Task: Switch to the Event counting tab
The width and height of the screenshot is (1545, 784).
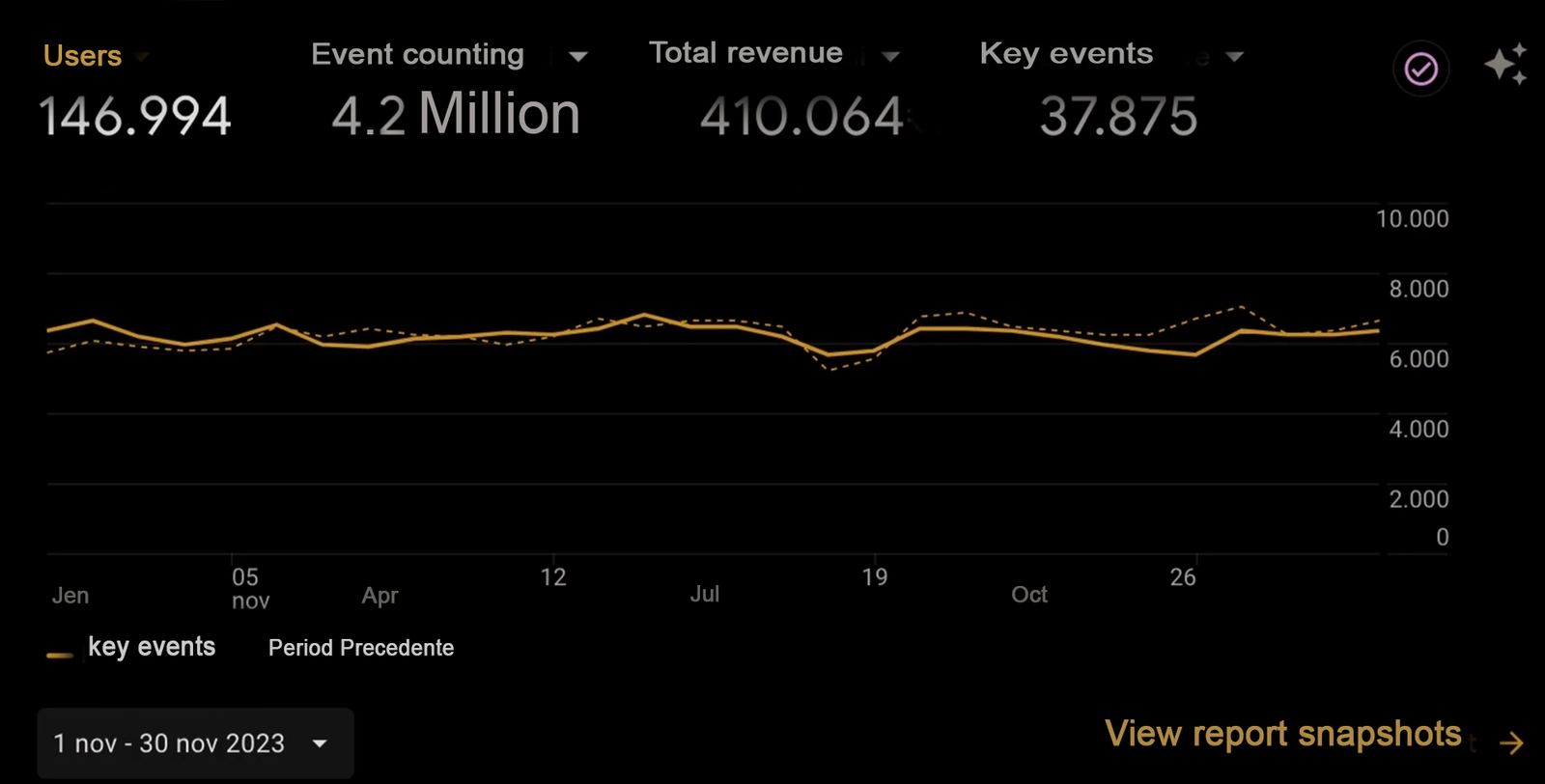Action: pyautogui.click(x=417, y=55)
